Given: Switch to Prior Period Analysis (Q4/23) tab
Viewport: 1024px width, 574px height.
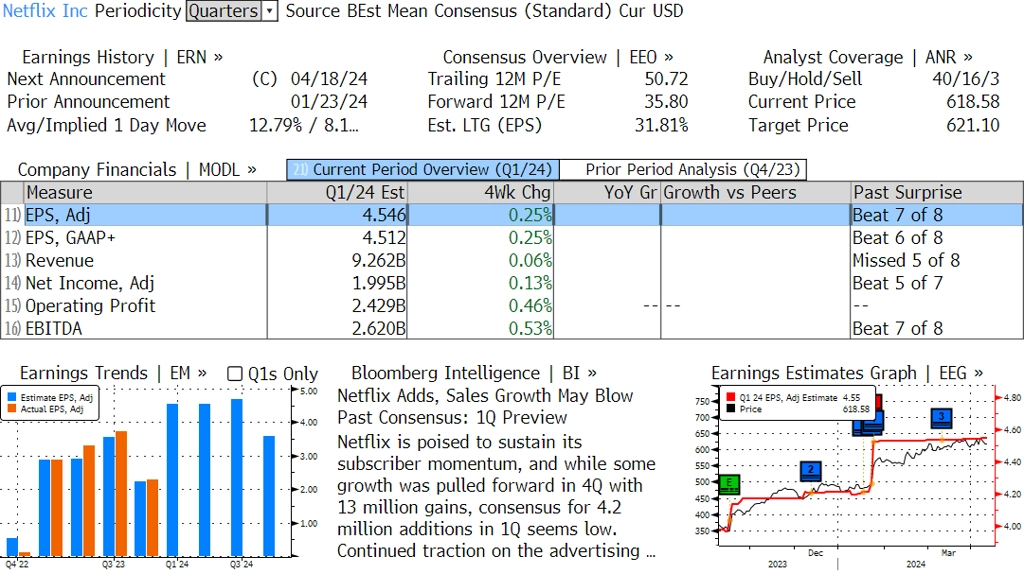Looking at the screenshot, I should click(x=683, y=170).
